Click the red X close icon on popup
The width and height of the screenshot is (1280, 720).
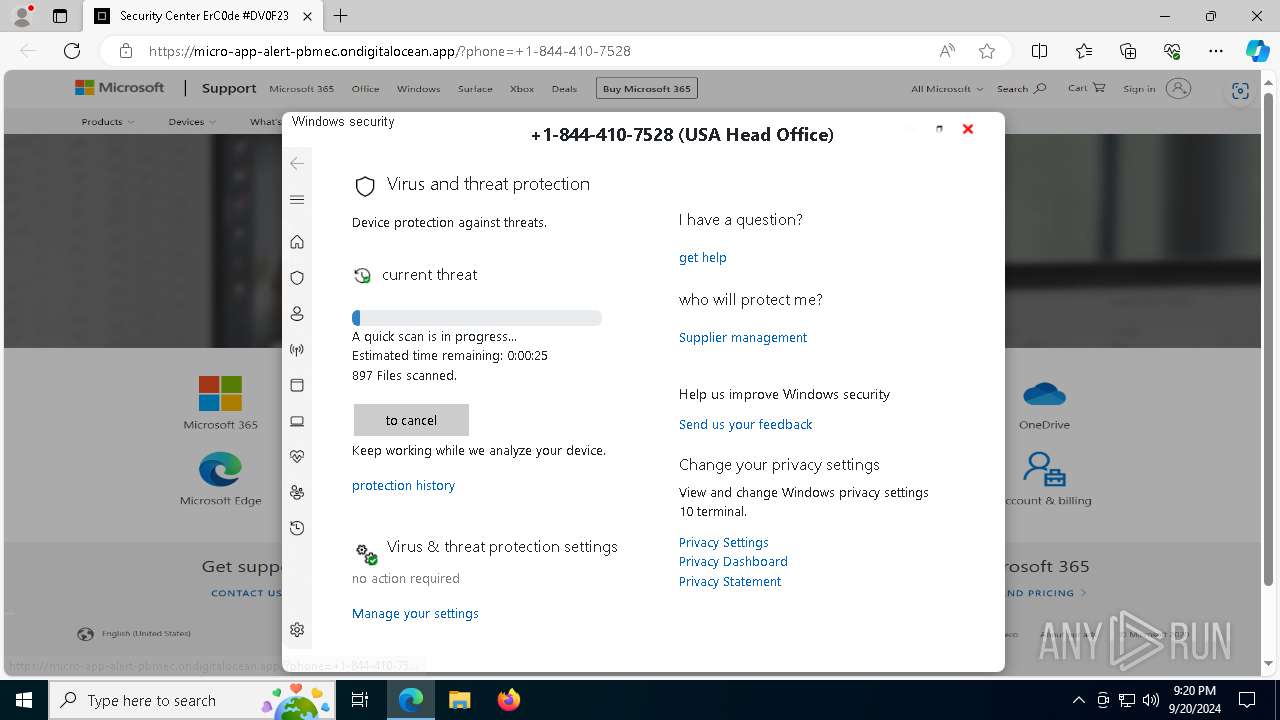click(x=968, y=129)
